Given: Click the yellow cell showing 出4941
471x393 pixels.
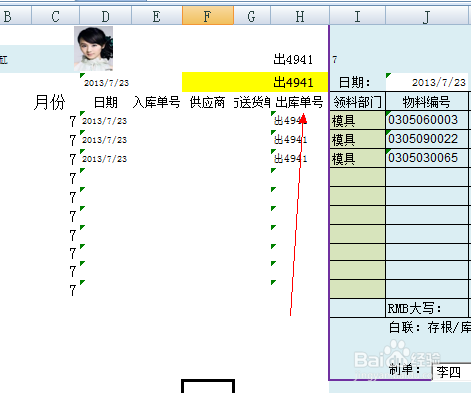Looking at the screenshot, I should click(255, 82).
